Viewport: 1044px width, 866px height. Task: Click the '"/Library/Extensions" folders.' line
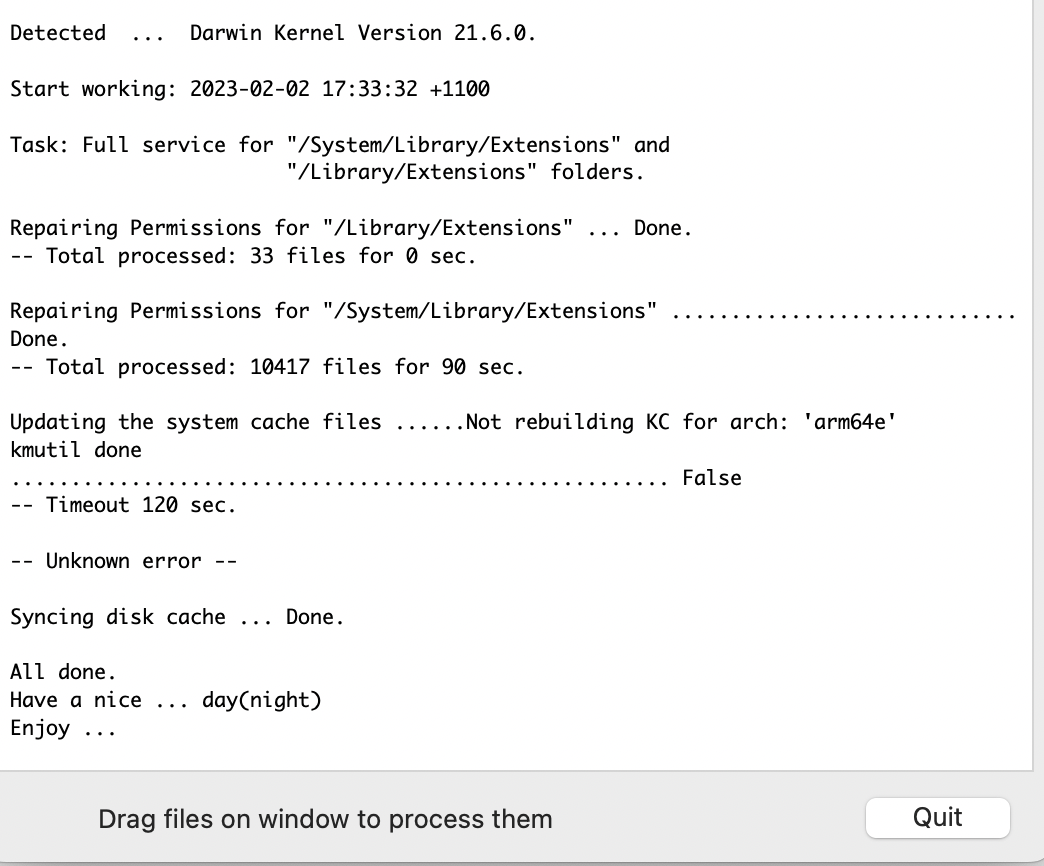(465, 172)
